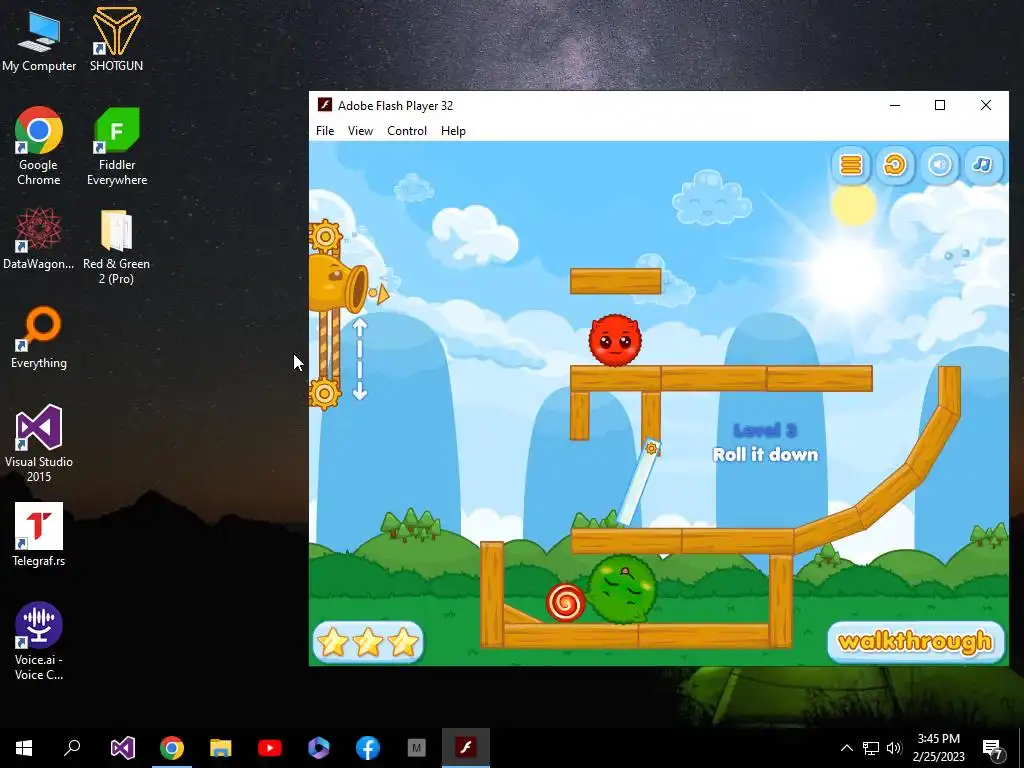Expand hidden system tray icons
Viewport: 1024px width, 768px height.
tap(846, 748)
